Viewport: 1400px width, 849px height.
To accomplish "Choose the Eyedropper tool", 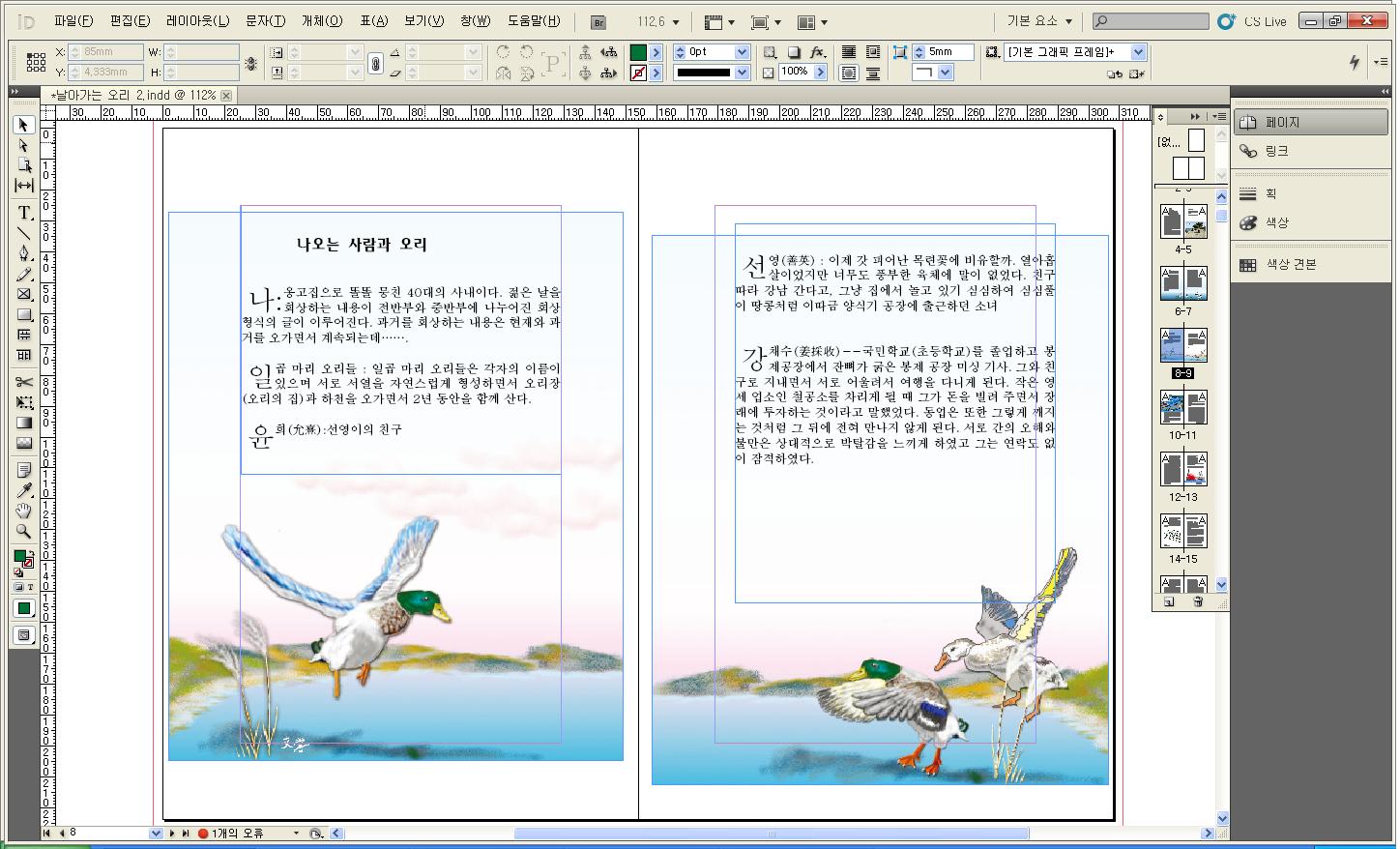I will point(24,490).
